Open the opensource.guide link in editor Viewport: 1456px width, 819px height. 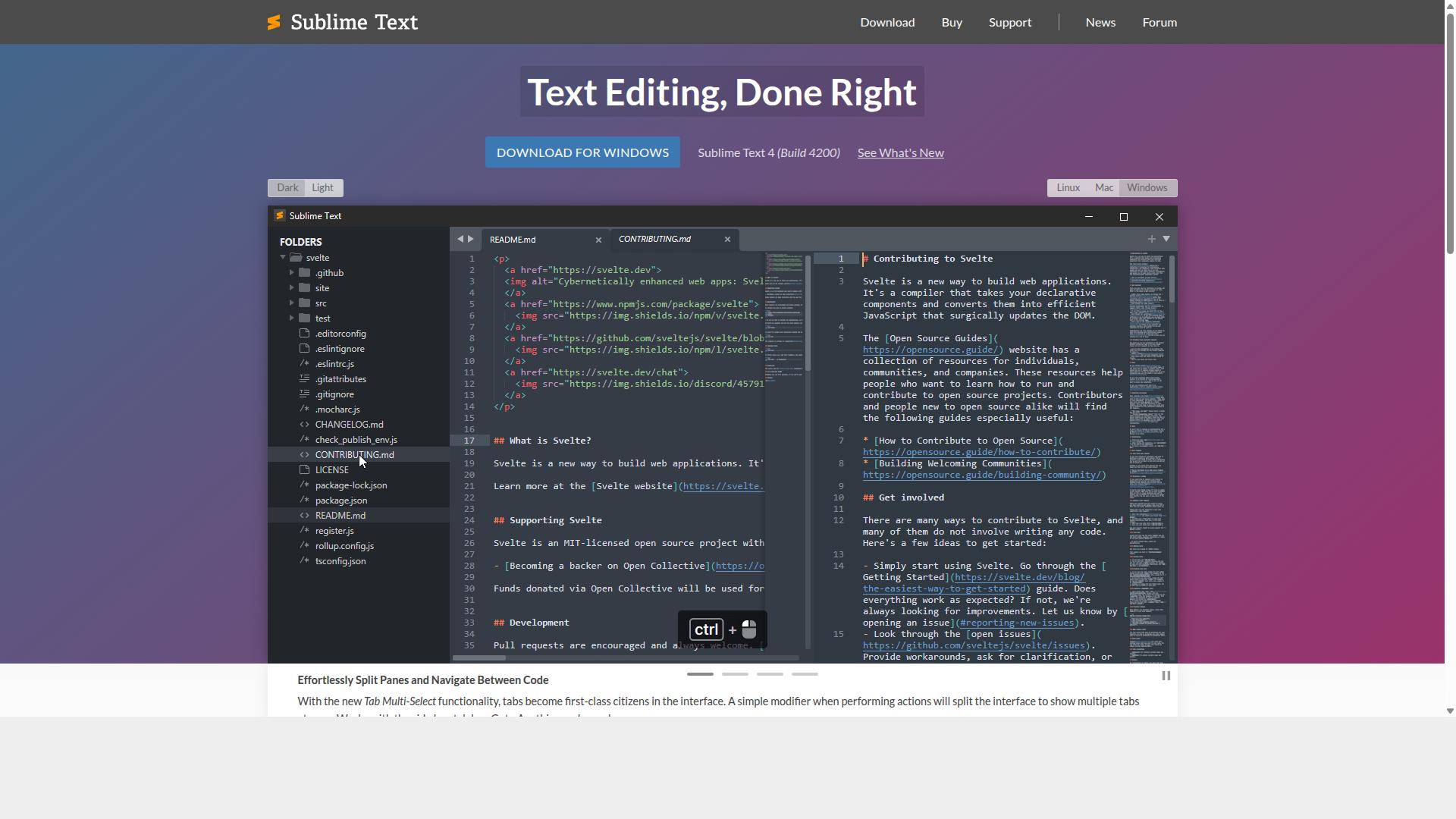(x=930, y=350)
